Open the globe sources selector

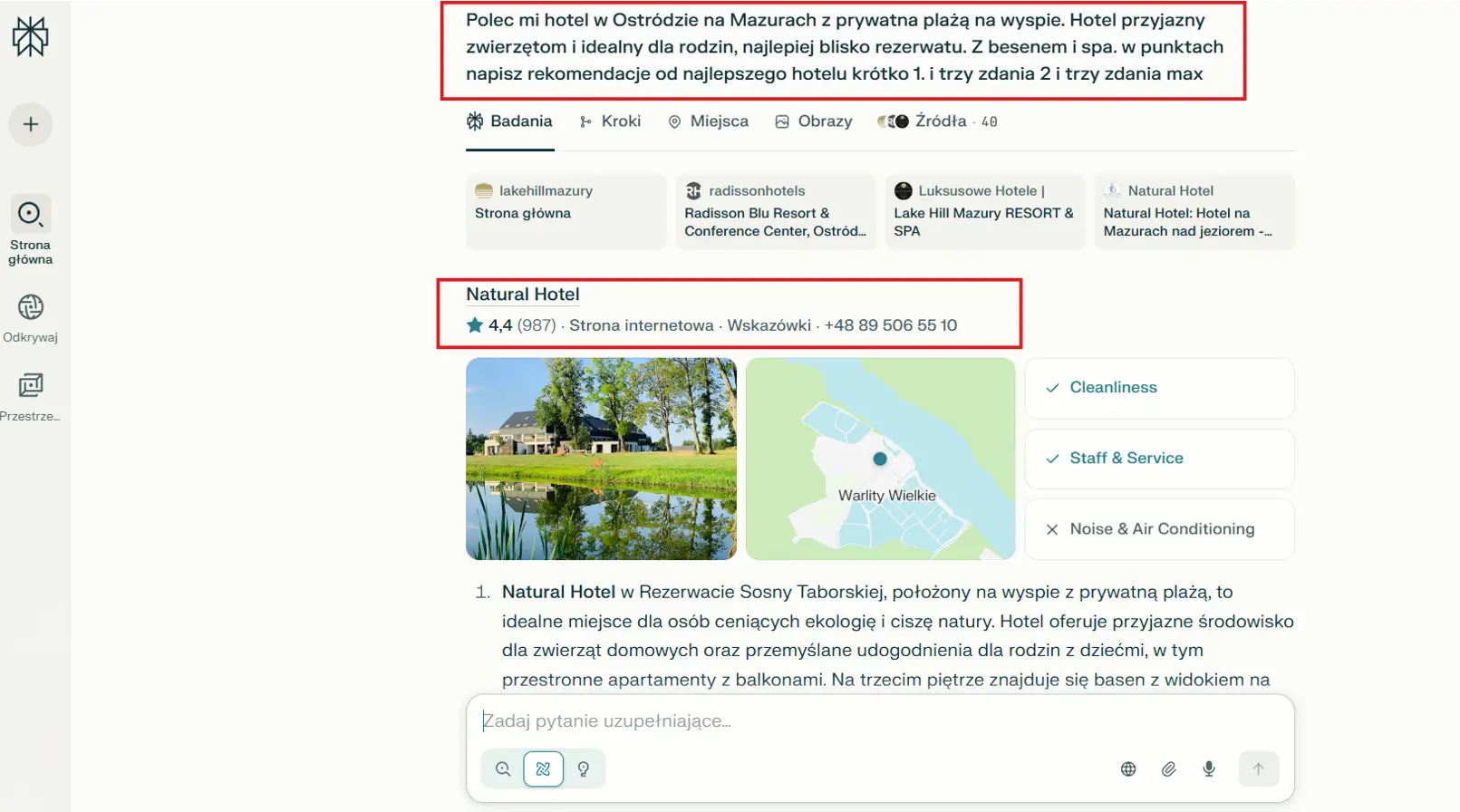(1128, 768)
